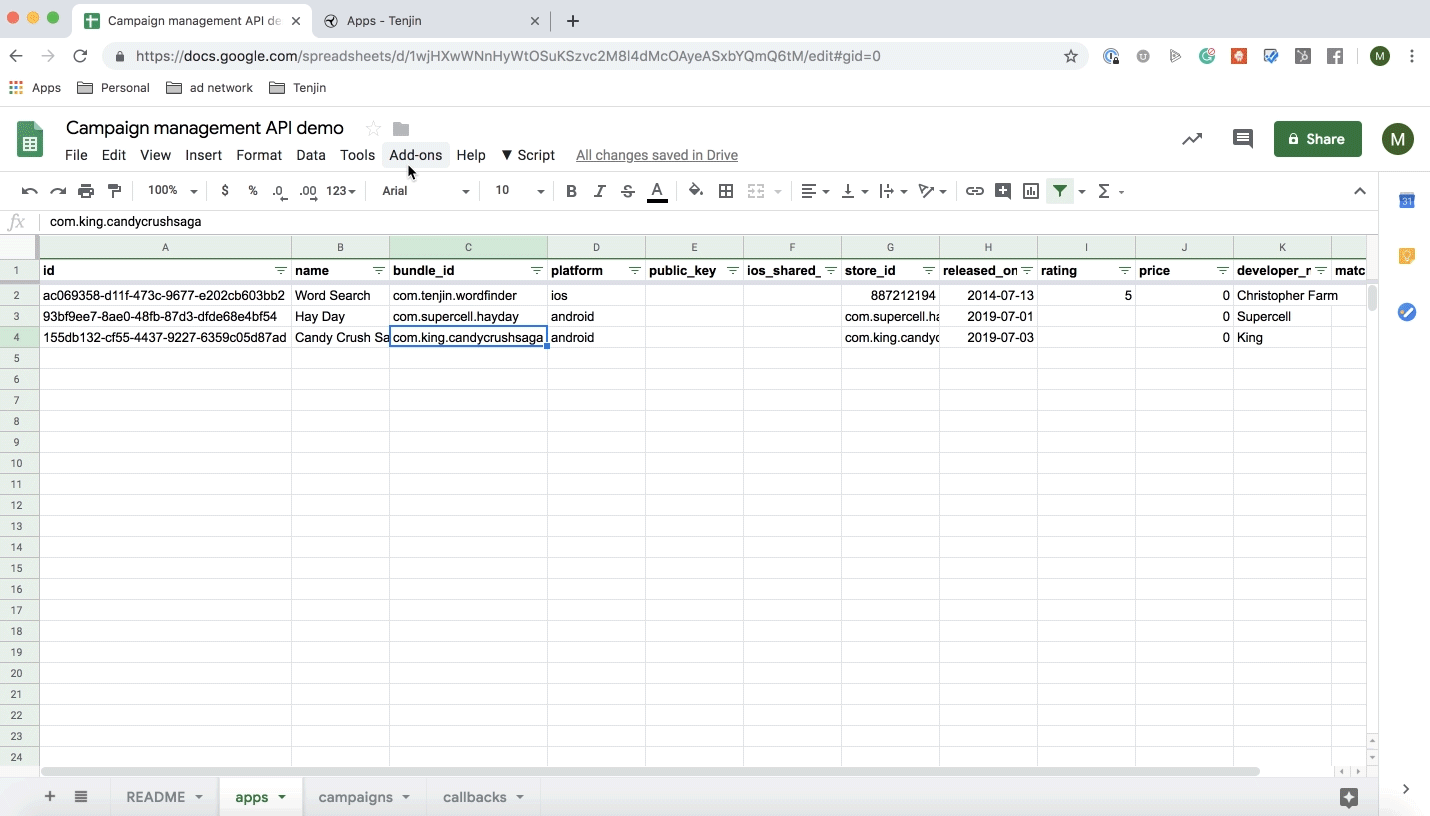Open the Add-ons menu
Image resolution: width=1430 pixels, height=816 pixels.
coord(415,155)
